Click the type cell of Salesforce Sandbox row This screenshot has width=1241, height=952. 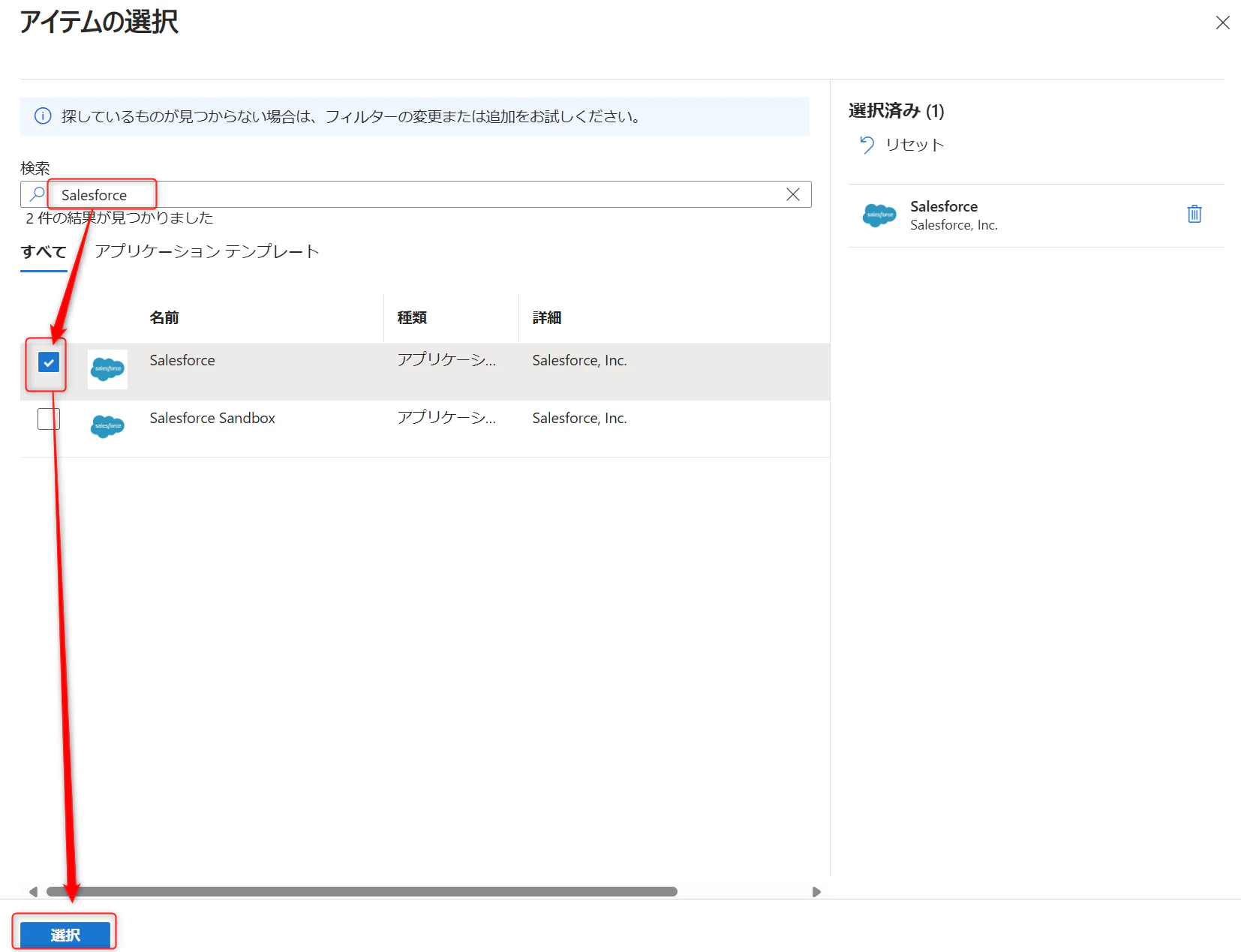coord(446,419)
